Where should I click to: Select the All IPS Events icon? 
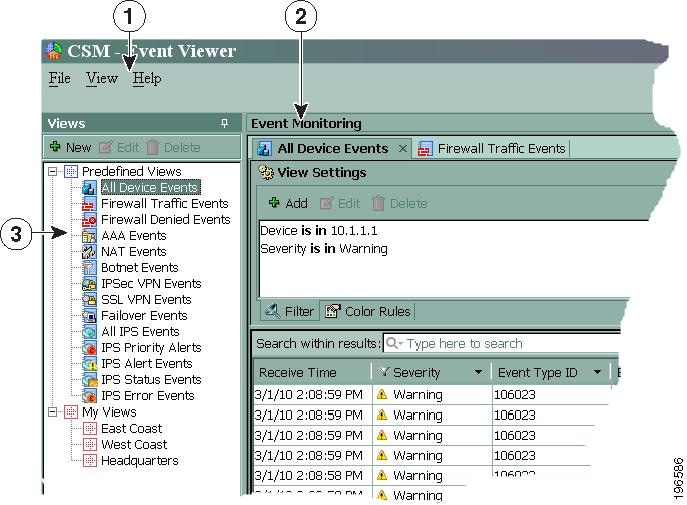[x=89, y=332]
